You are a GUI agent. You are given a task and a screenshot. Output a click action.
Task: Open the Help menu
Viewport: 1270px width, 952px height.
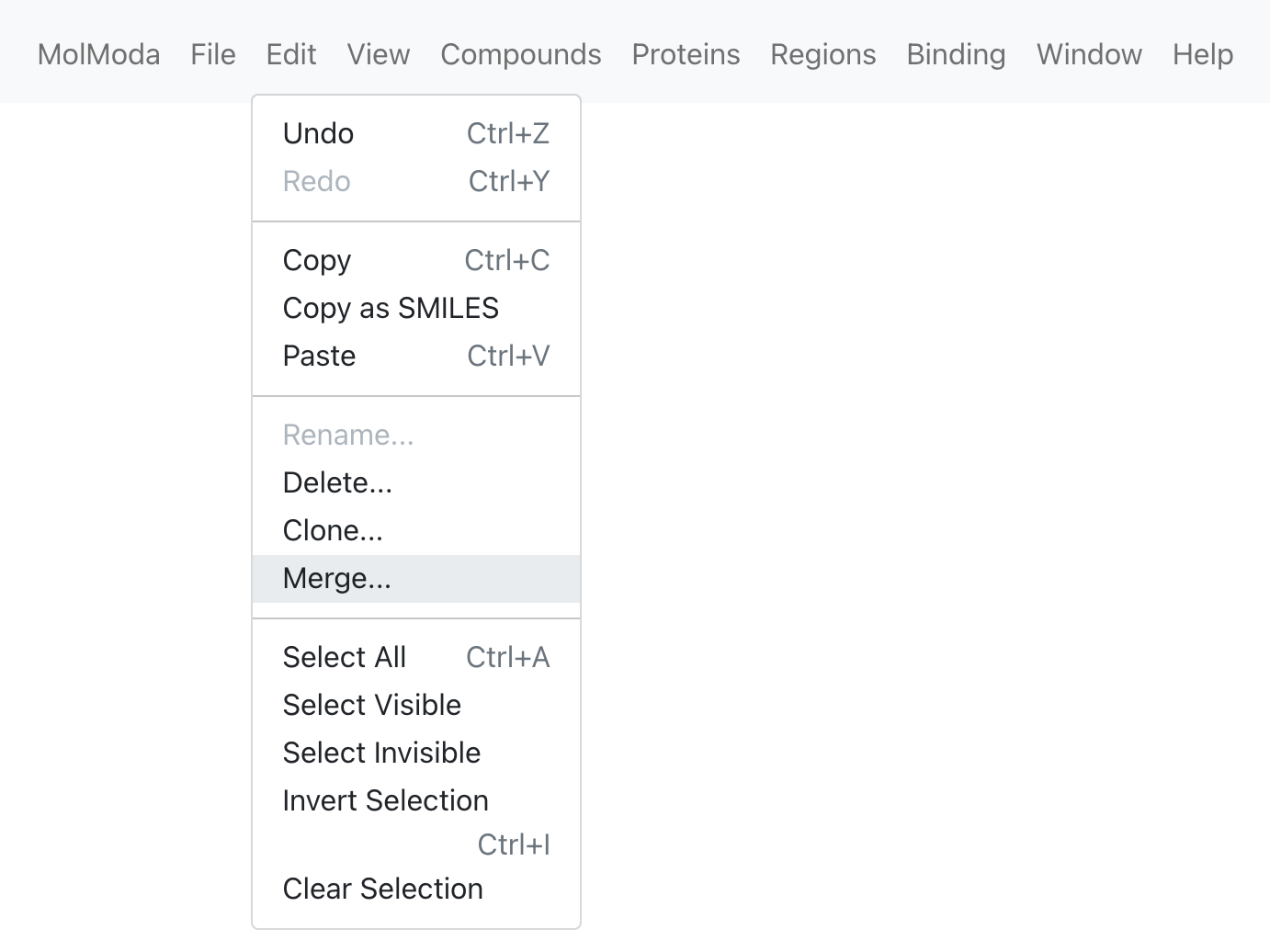(1203, 54)
